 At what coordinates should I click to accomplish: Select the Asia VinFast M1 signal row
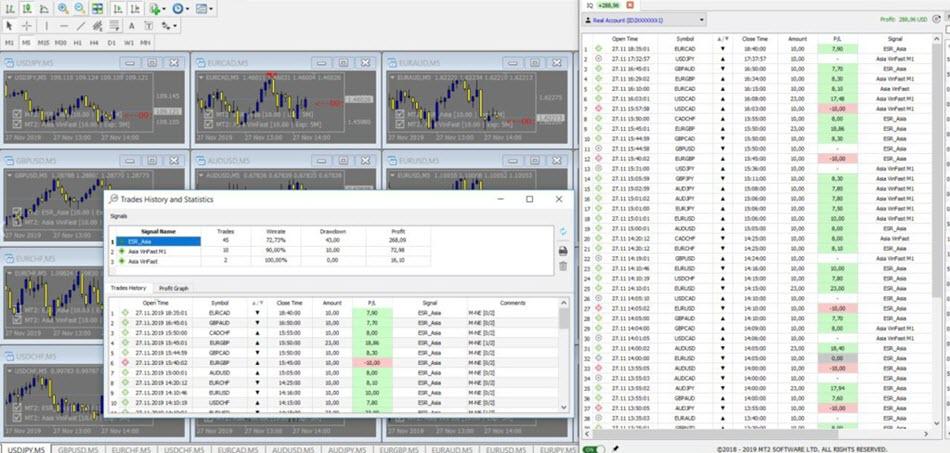coord(158,250)
